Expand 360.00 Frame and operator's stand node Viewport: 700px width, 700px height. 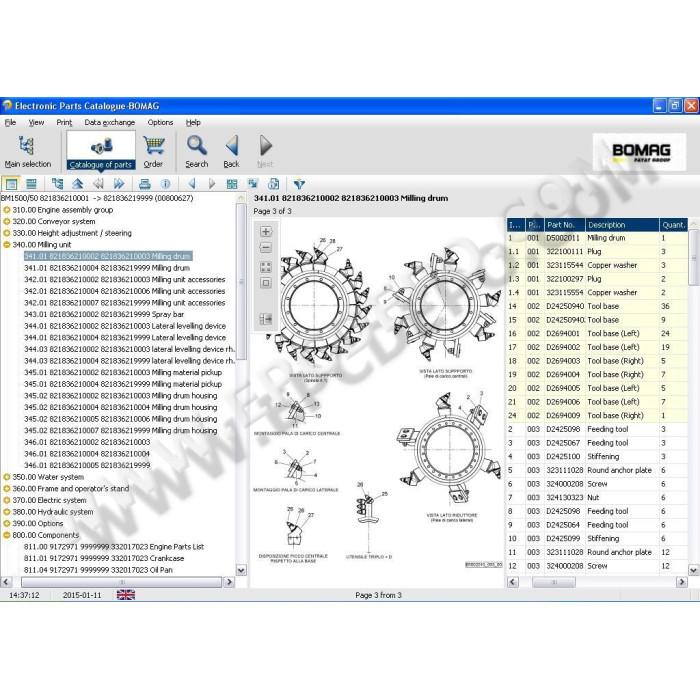tap(6, 488)
